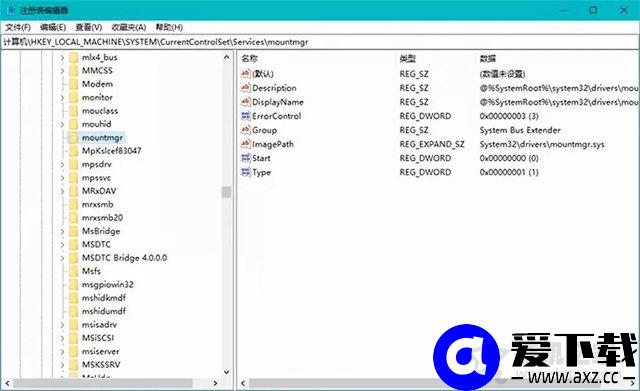
Task: Expand the MSDTC Bridge 4.0.0.0 node
Action: (62, 258)
